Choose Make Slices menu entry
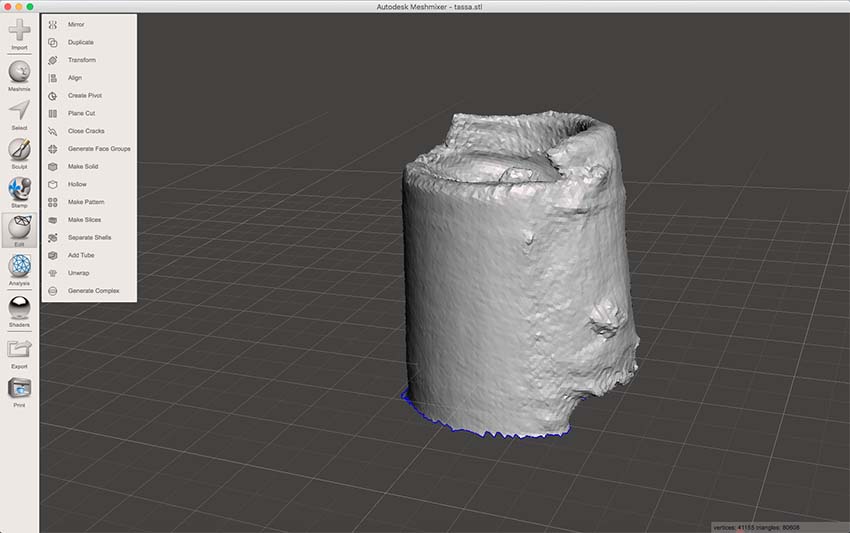Viewport: 850px width, 533px height. 85,220
